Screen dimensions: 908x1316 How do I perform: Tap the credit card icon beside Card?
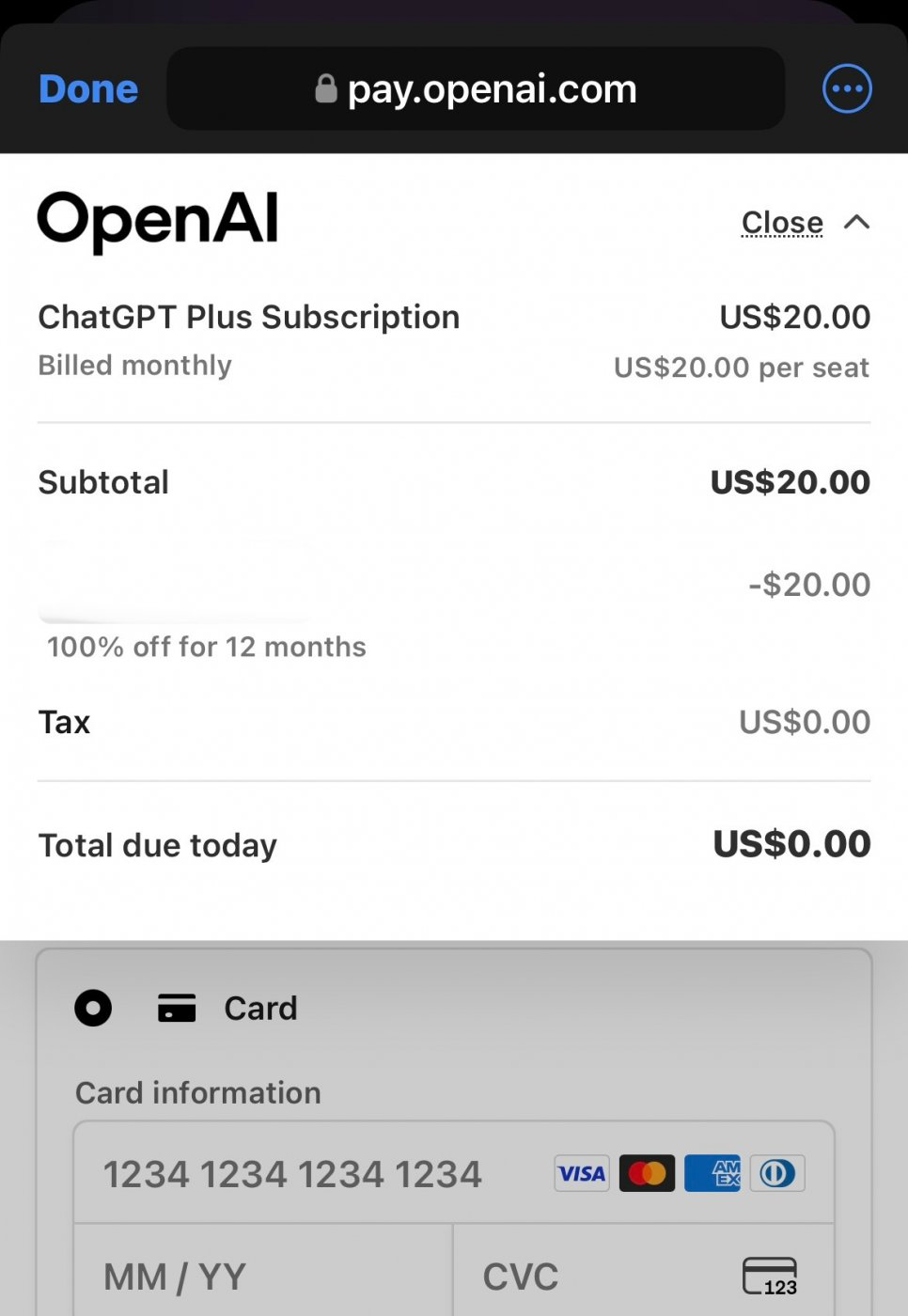[177, 1008]
